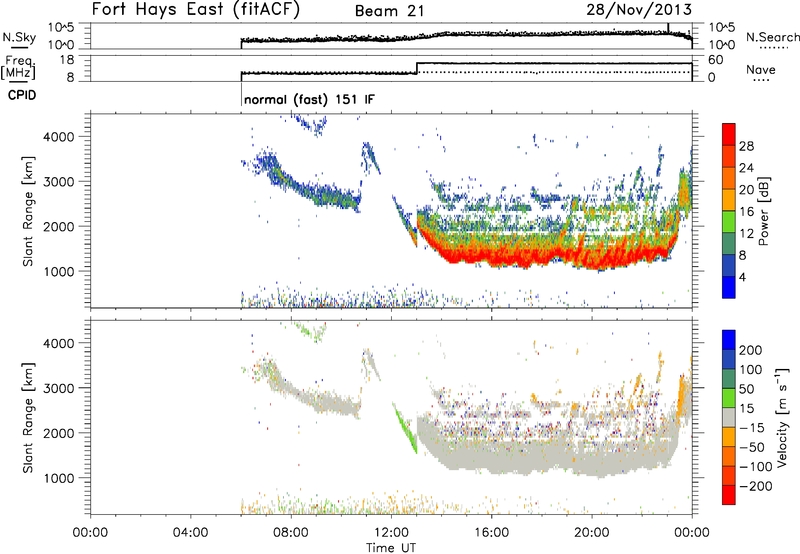The width and height of the screenshot is (800, 554).
Task: Click the 'Power [dB]' colorbar label
Action: pyautogui.click(x=763, y=211)
